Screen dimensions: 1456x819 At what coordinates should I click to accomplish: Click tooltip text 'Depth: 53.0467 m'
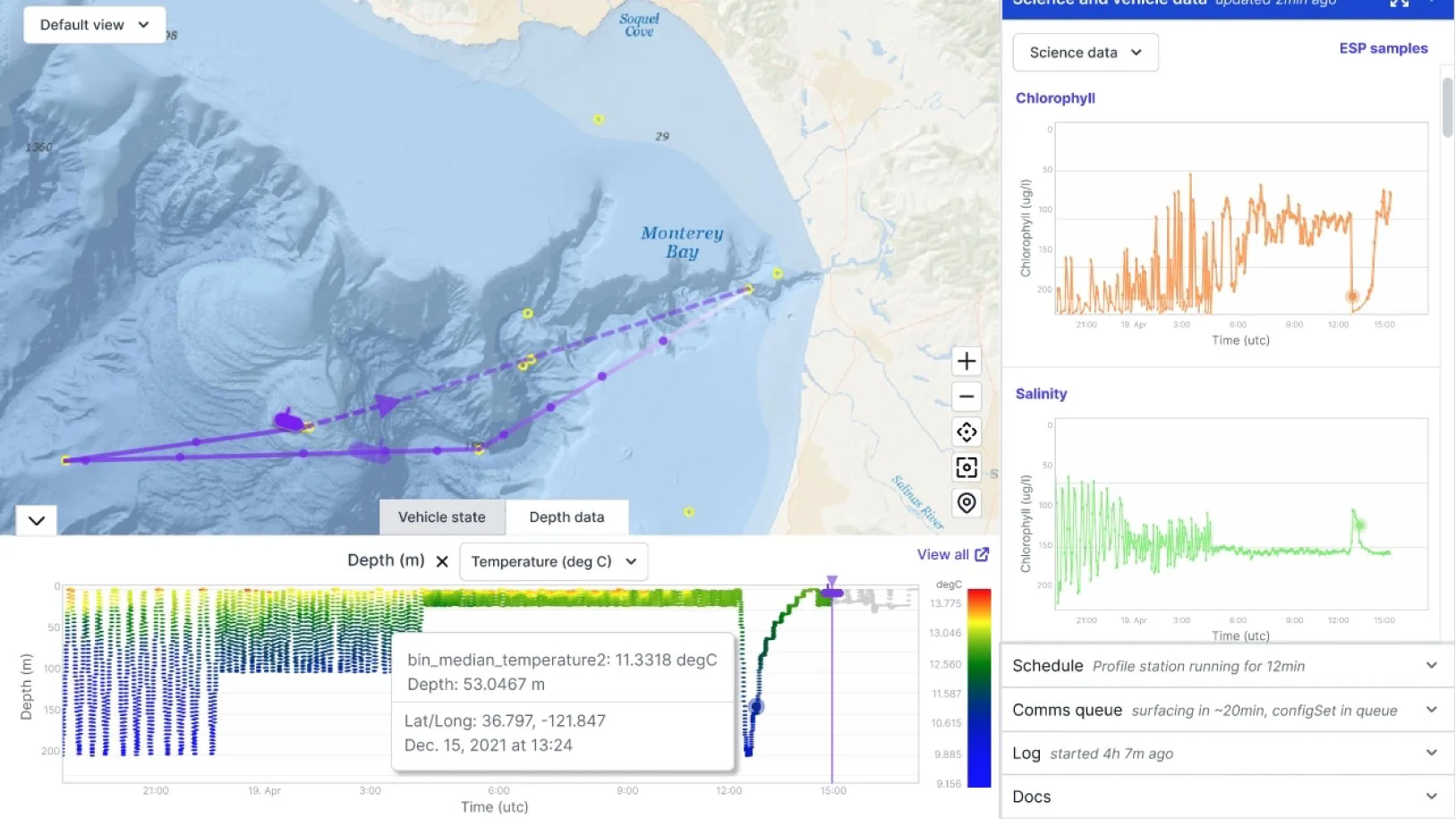point(476,684)
